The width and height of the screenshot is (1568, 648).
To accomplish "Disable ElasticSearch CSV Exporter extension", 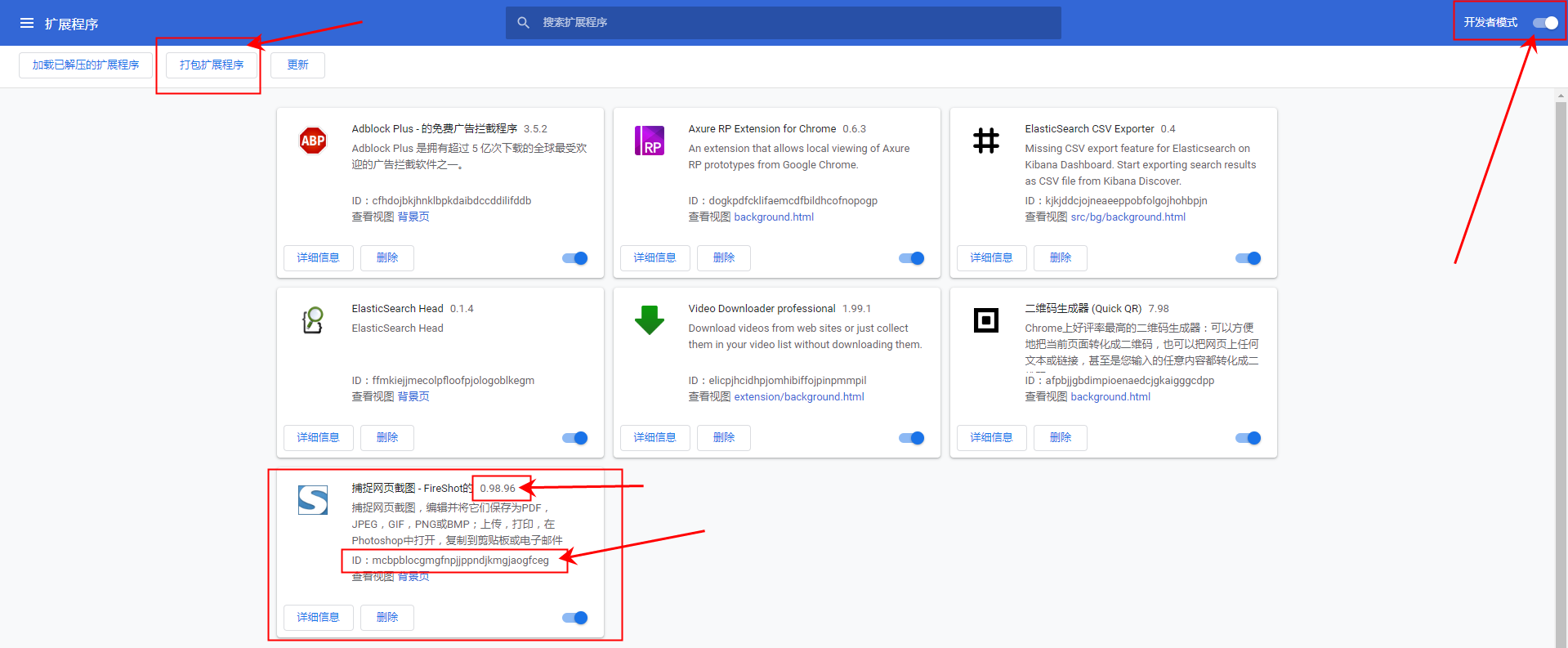I will click(1249, 258).
